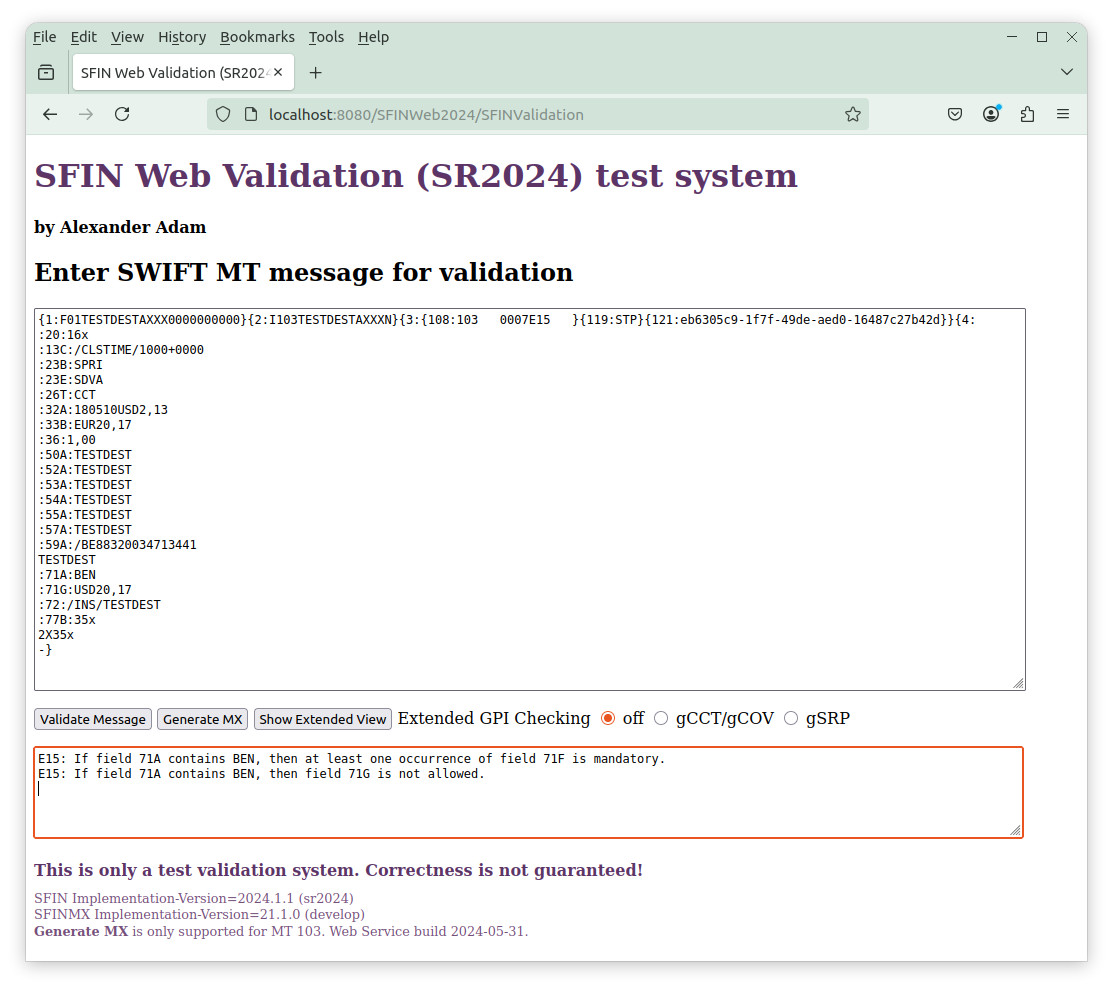Open the Firefox View recent browsing icon
This screenshot has height=990, width=1113.
[x=46, y=72]
